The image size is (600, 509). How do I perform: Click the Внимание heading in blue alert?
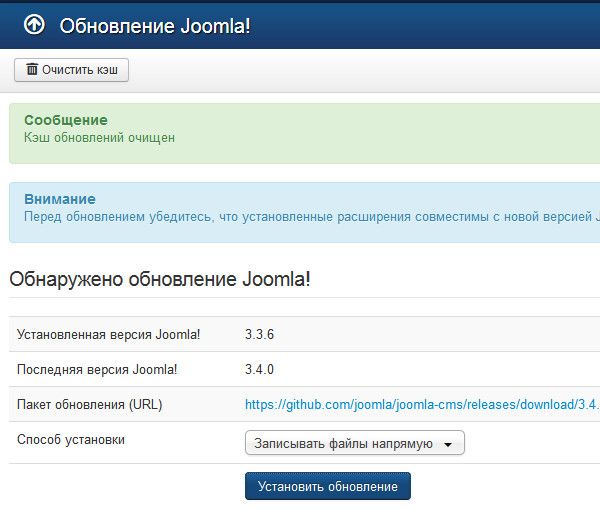60,199
